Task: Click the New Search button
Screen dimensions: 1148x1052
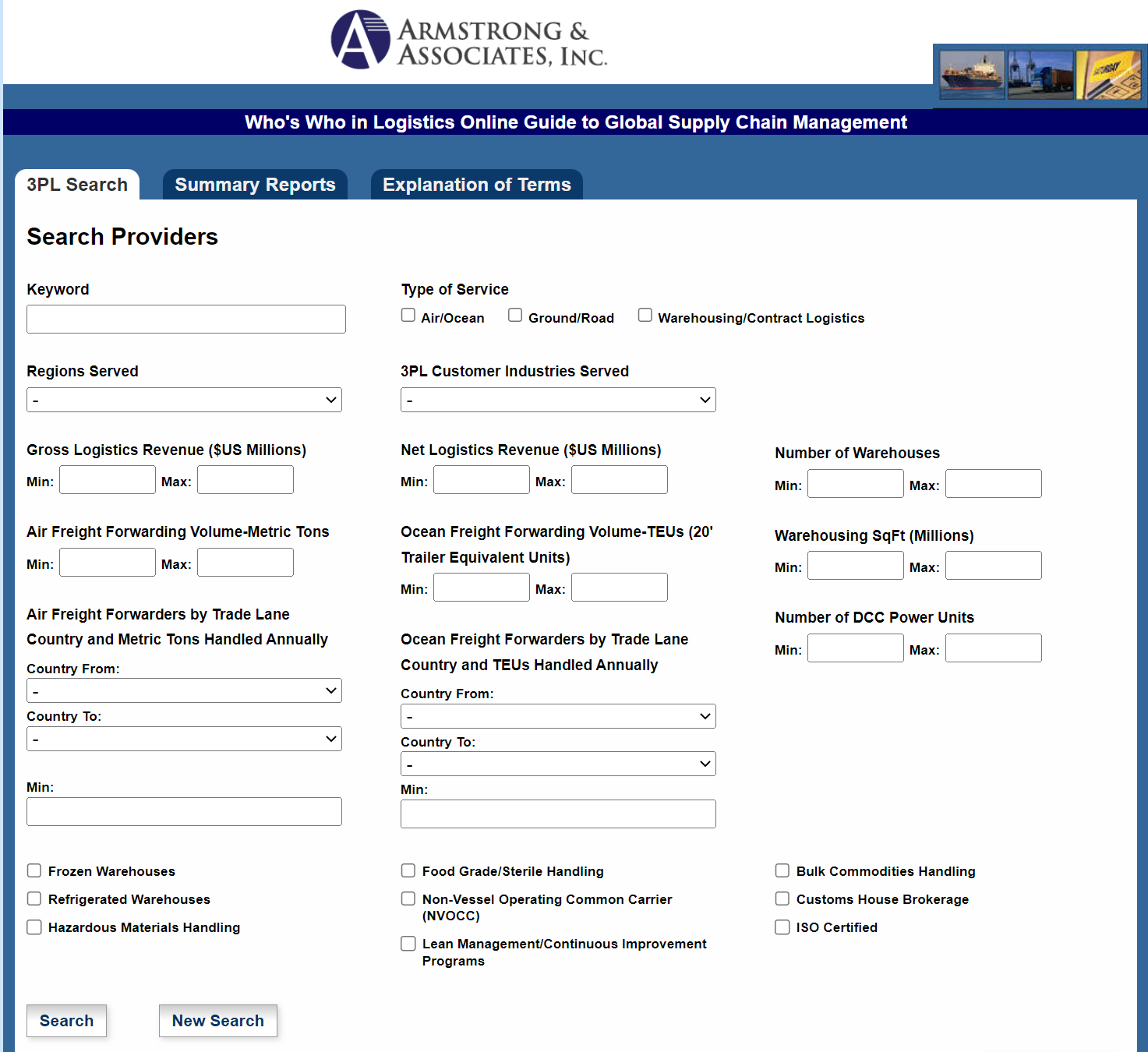Action: pos(218,1021)
